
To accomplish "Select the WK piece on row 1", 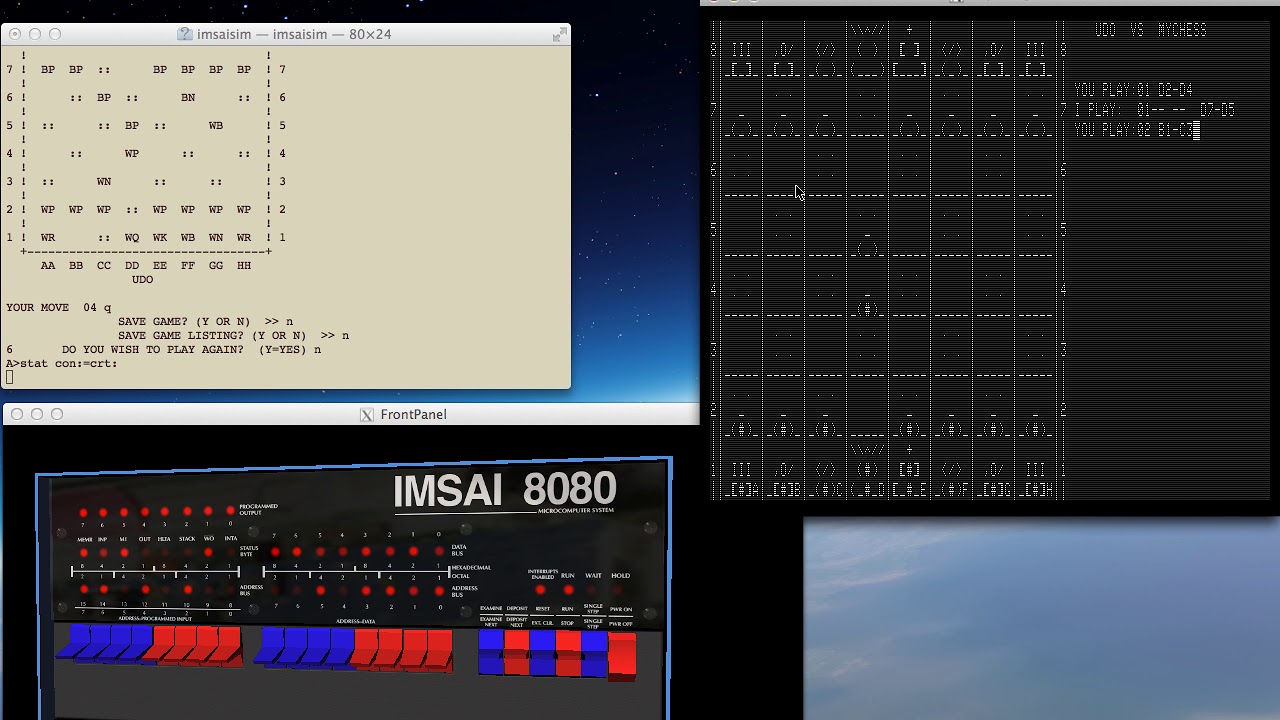I will click(x=160, y=238).
